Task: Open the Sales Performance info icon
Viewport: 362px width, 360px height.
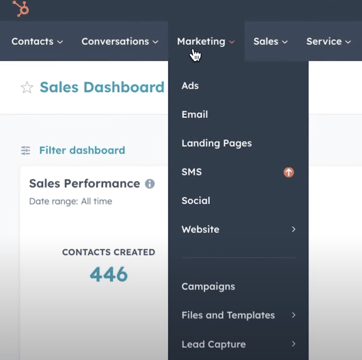Action: tap(150, 184)
